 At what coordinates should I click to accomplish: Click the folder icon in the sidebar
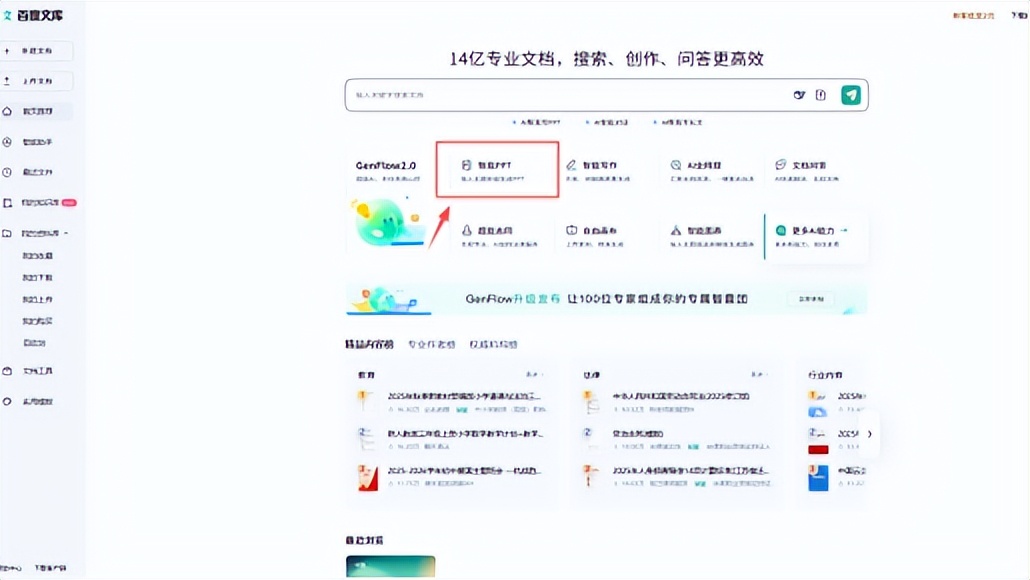tap(7, 233)
